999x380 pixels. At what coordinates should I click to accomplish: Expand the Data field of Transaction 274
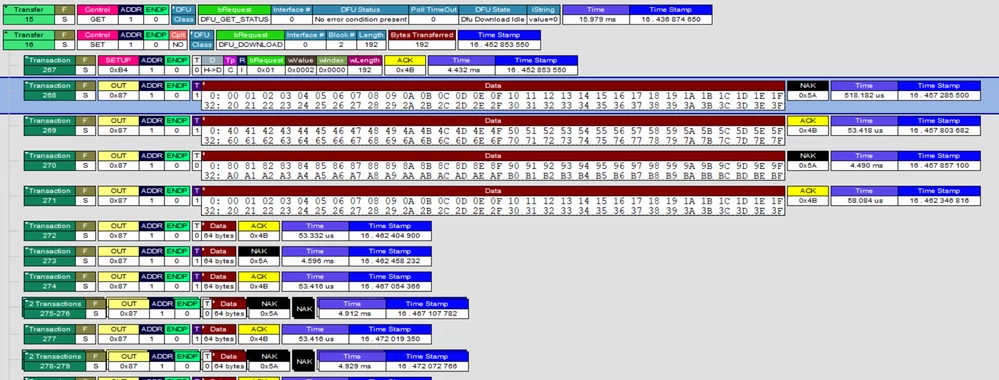point(219,282)
